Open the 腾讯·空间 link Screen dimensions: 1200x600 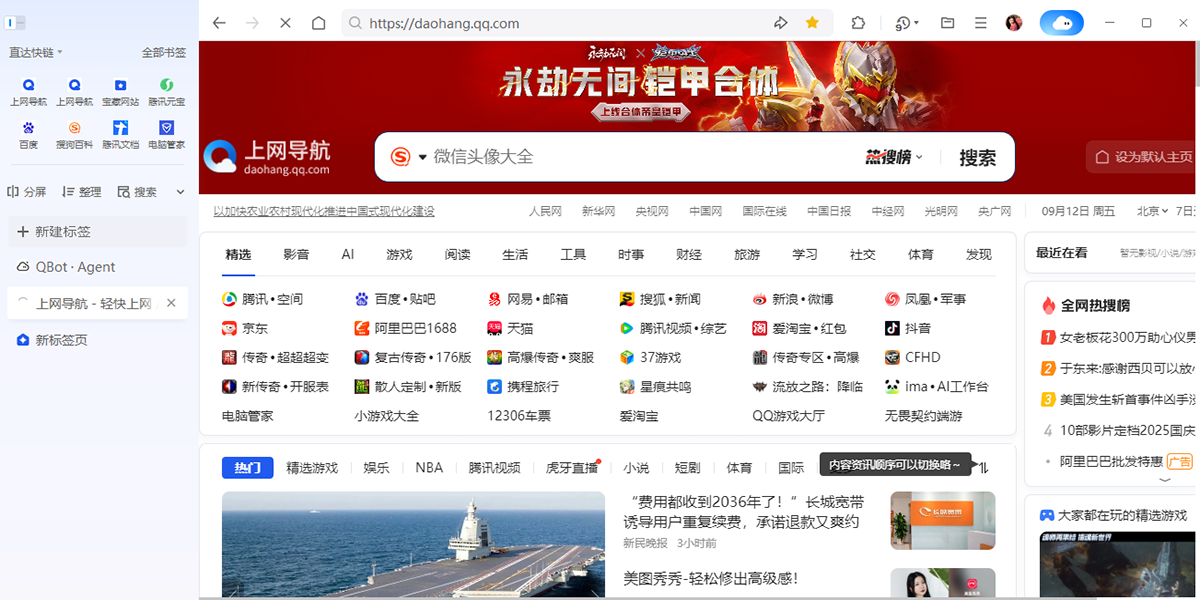pyautogui.click(x=262, y=299)
